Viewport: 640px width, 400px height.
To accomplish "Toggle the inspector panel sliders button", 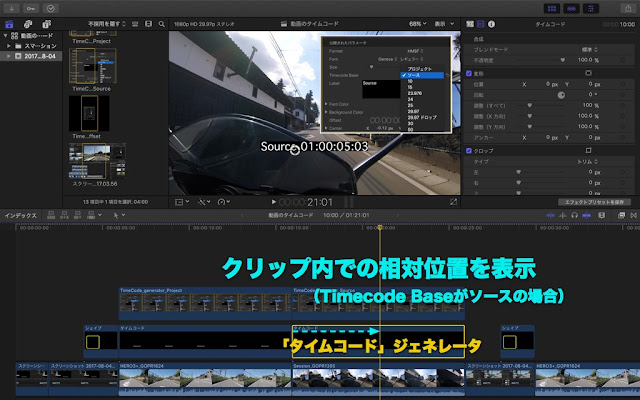I will [x=591, y=8].
